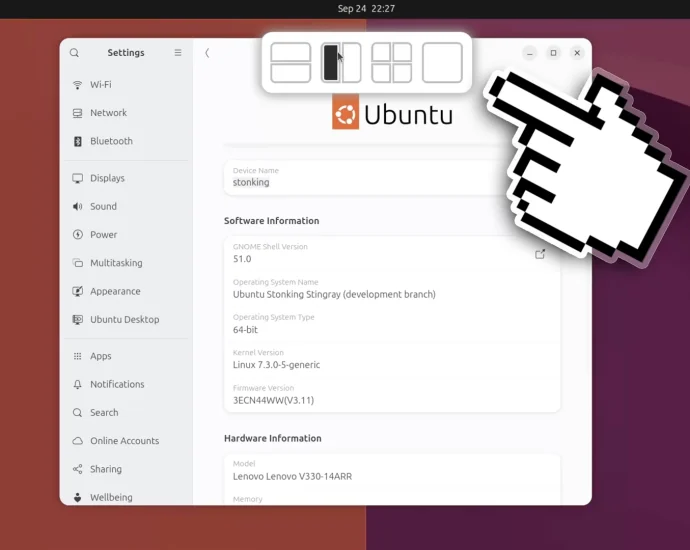Open the Displays panel
This screenshot has height=550, width=690.
point(126,178)
